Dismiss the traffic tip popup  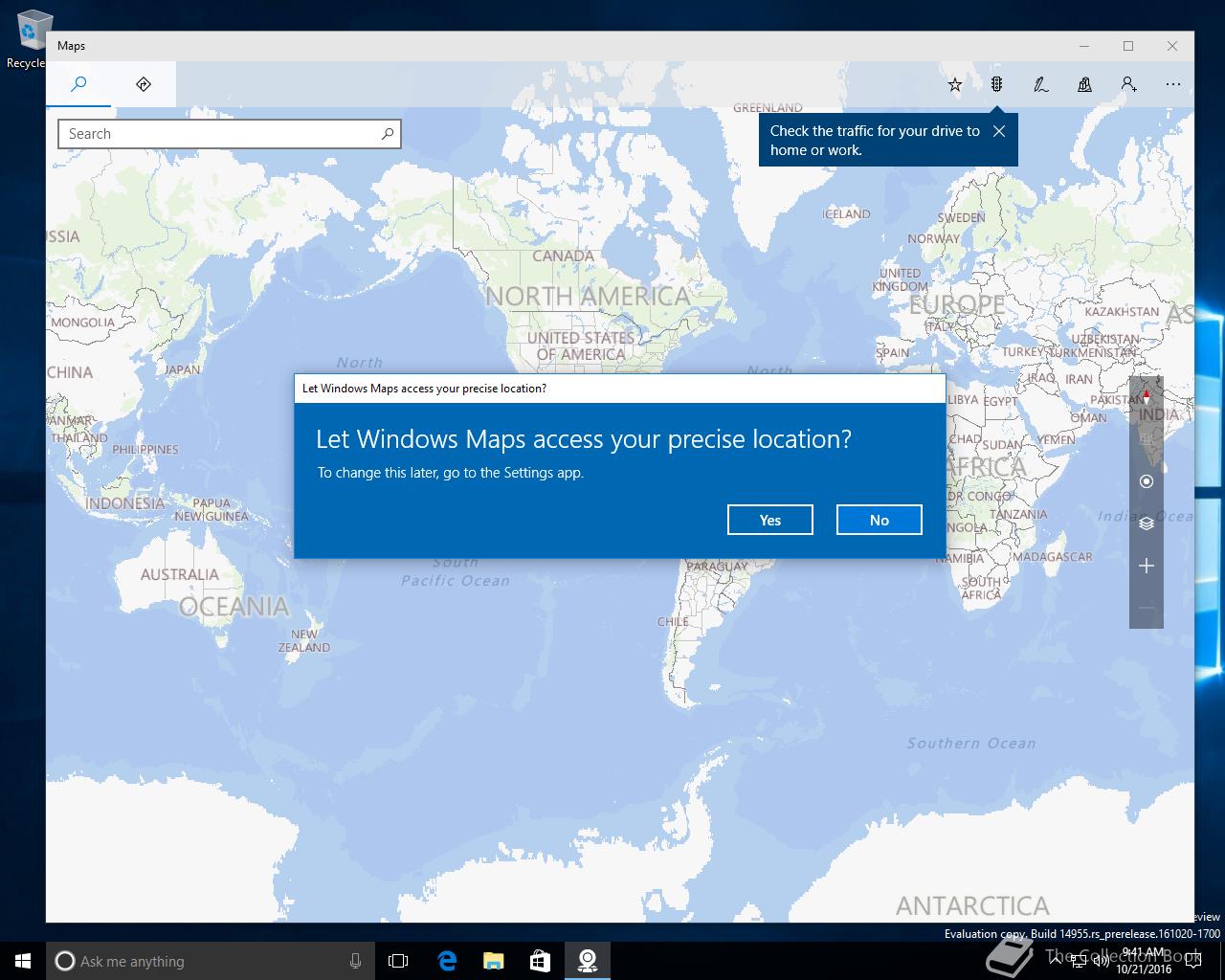point(999,131)
